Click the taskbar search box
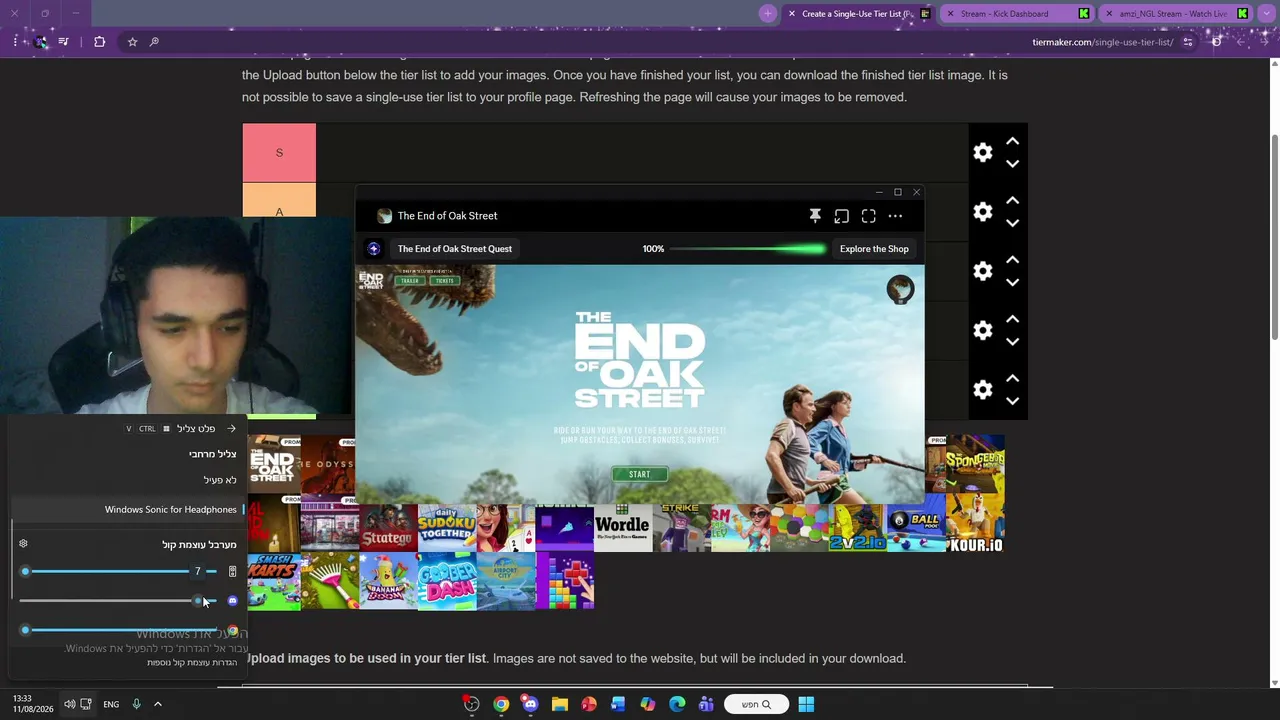The image size is (1280, 720). (x=756, y=704)
